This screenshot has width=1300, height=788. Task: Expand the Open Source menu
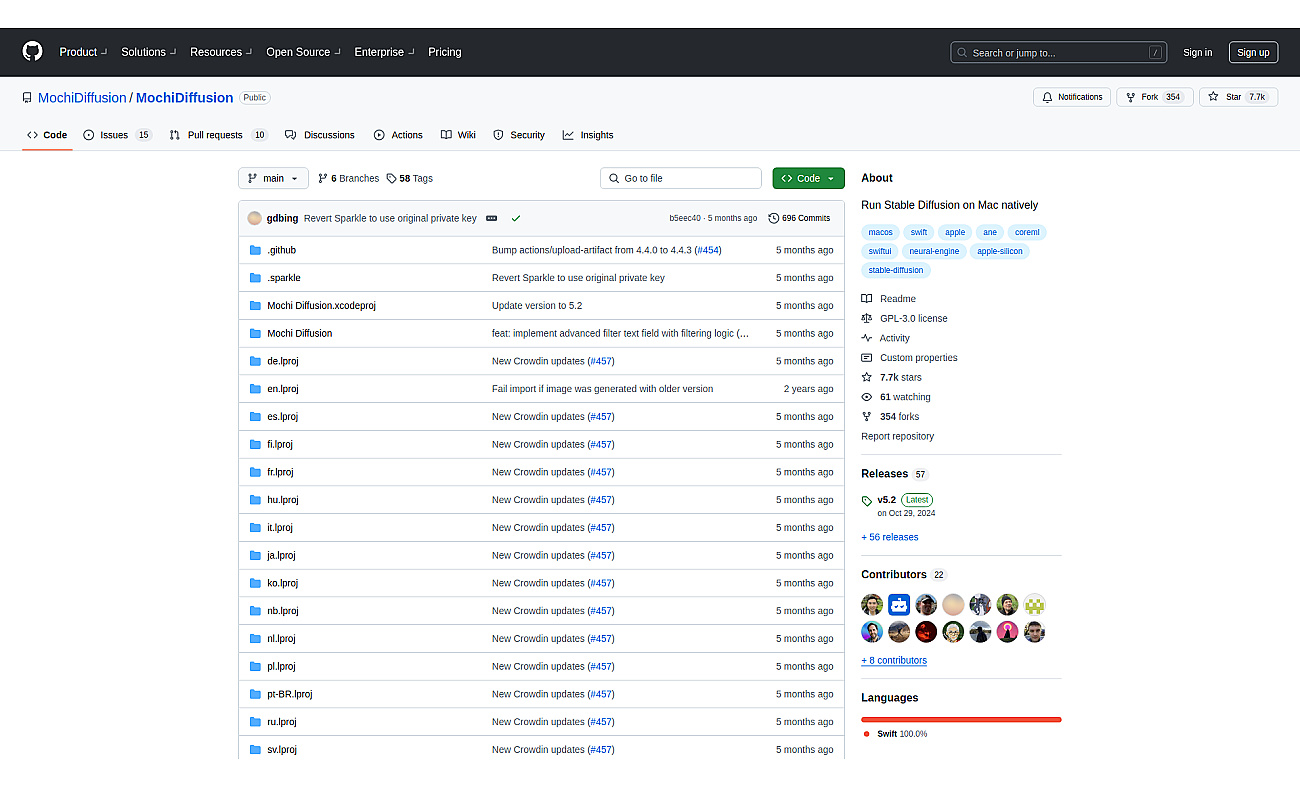[x=303, y=52]
